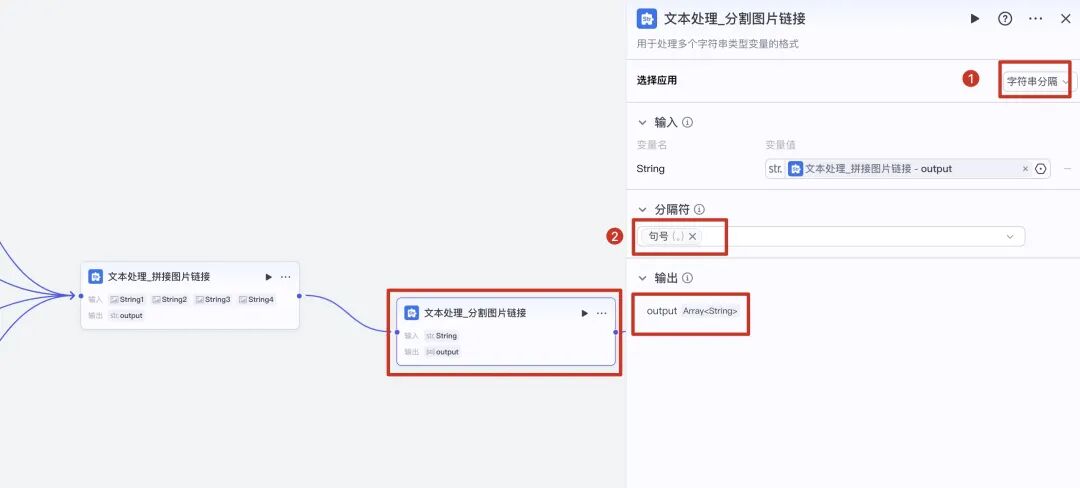Click the 分割图片链接 node icon
This screenshot has width=1080, height=488.
[x=412, y=313]
